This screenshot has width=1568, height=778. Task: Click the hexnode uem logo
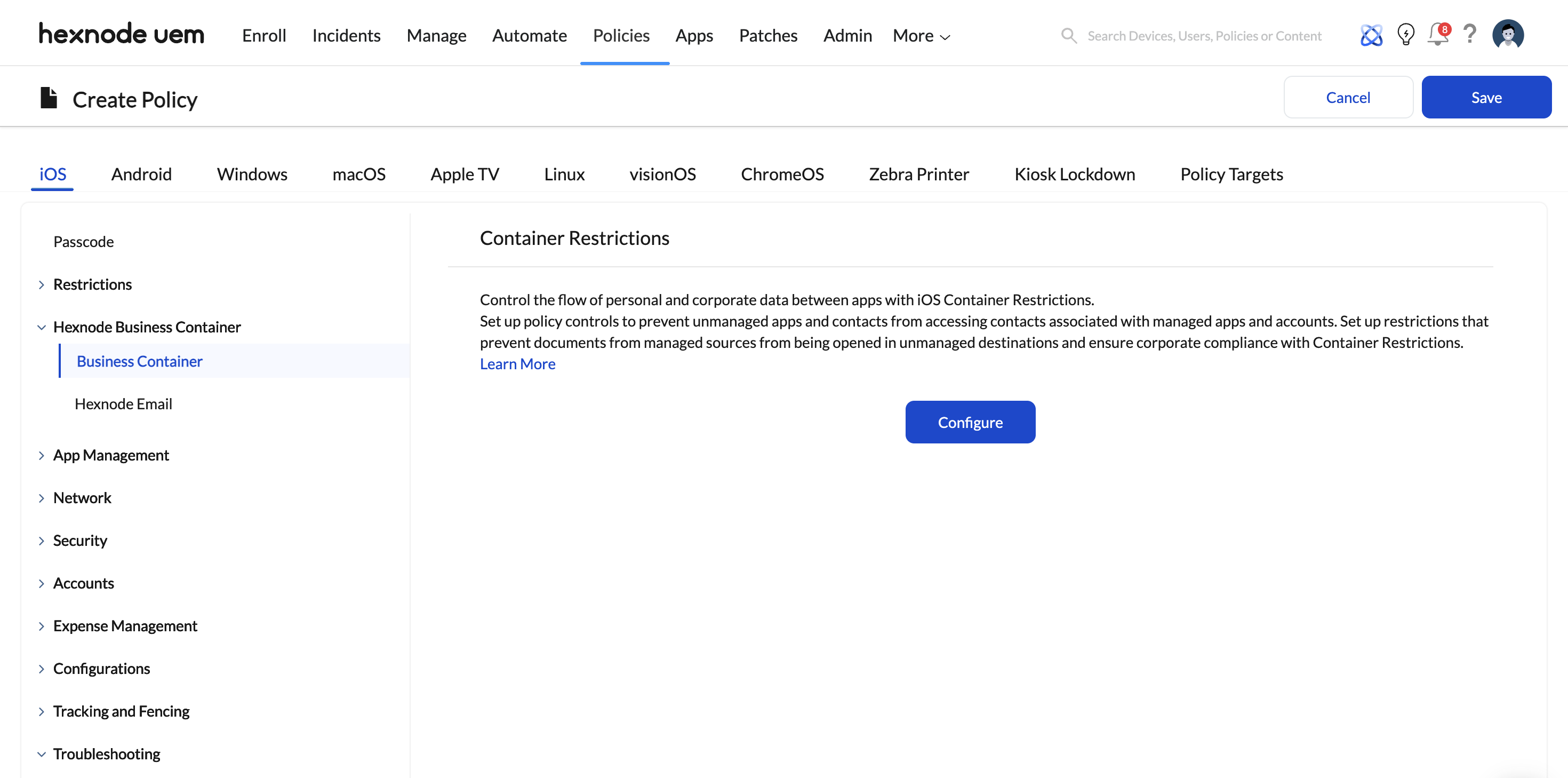click(122, 34)
